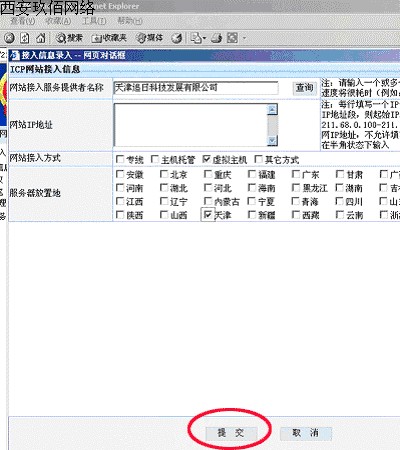The width and height of the screenshot is (400, 450).
Task: Click the IP address box scroll-up arrow
Action: click(272, 109)
